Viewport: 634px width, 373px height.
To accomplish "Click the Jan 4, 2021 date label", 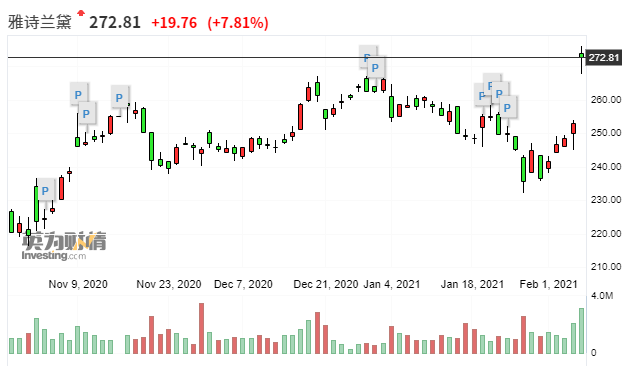I will [392, 284].
